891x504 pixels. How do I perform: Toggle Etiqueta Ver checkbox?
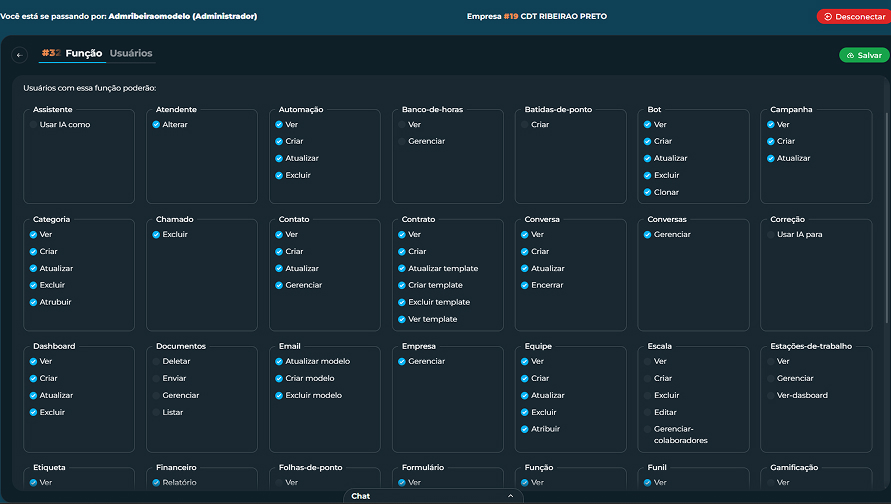[x=33, y=482]
